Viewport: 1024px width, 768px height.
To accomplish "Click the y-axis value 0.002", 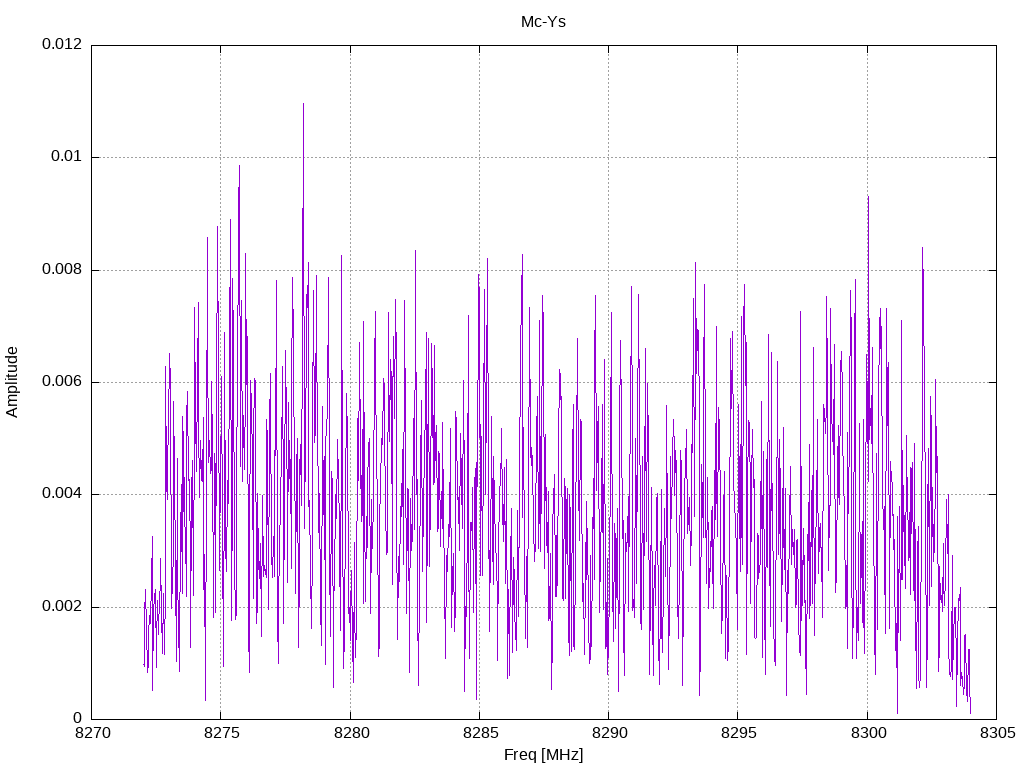I will [63, 606].
